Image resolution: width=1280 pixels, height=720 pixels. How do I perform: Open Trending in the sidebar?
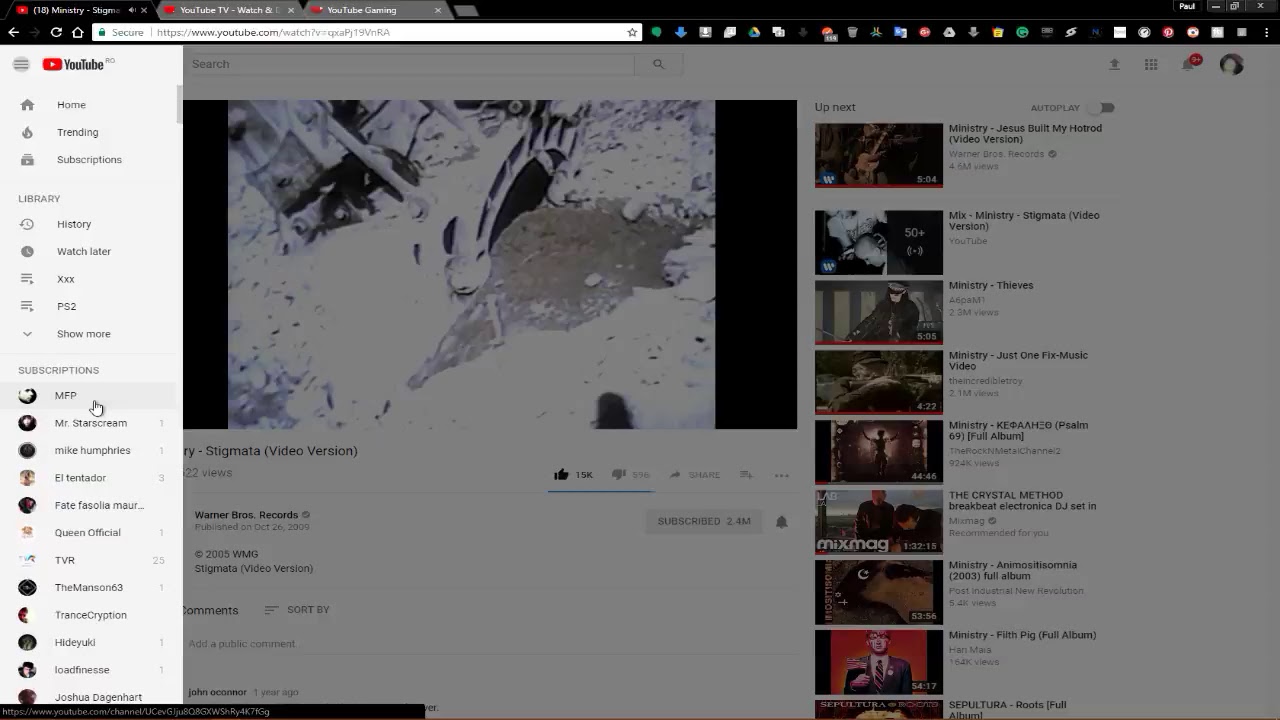90,132
